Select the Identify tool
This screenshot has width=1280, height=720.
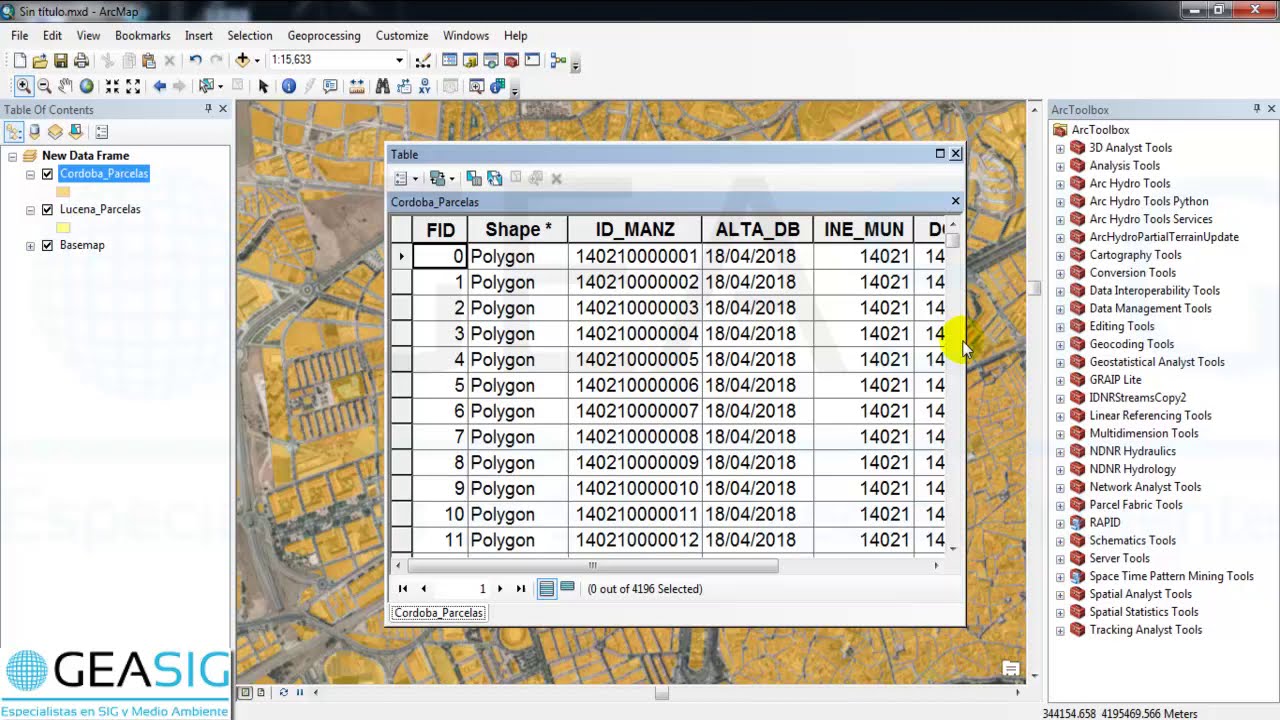click(x=289, y=87)
